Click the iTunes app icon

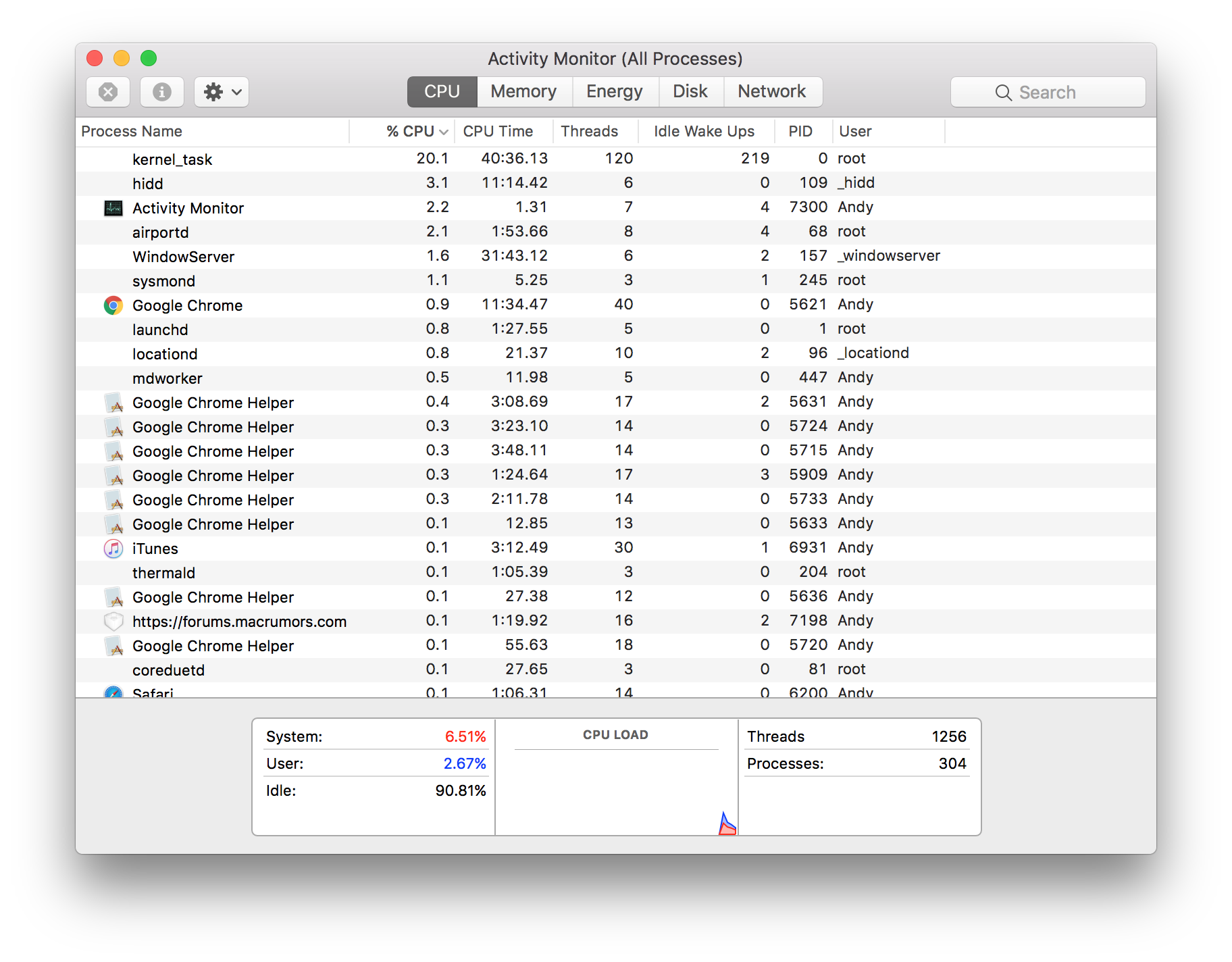tap(113, 549)
